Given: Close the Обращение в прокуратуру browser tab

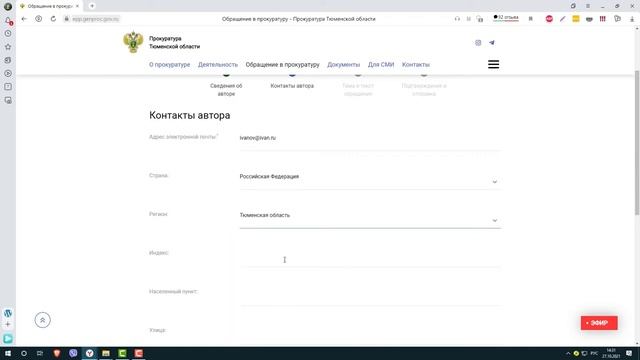Looking at the screenshot, I should (77, 6).
